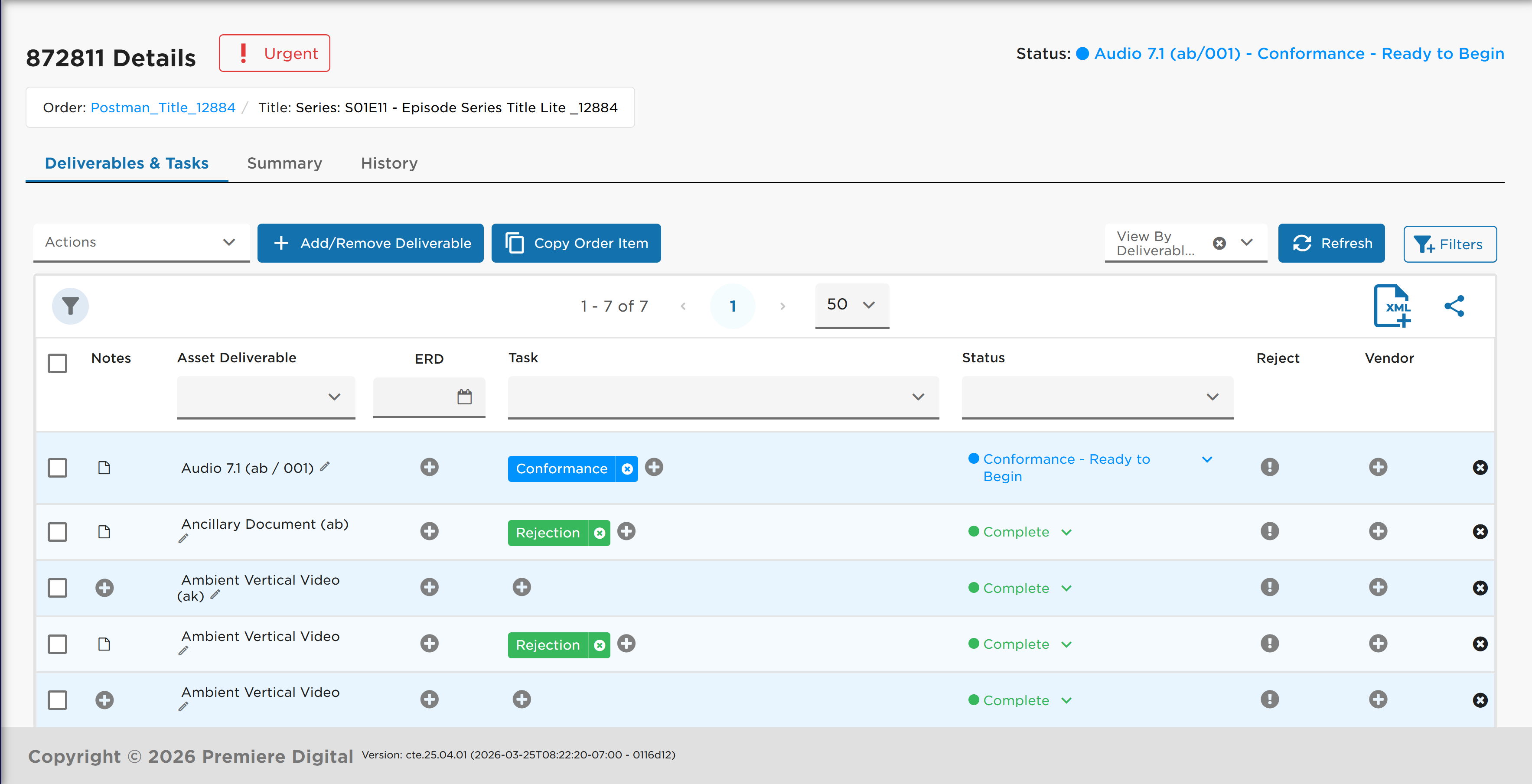Image resolution: width=1532 pixels, height=784 pixels.
Task: Toggle the select-all header checkbox
Action: [58, 363]
